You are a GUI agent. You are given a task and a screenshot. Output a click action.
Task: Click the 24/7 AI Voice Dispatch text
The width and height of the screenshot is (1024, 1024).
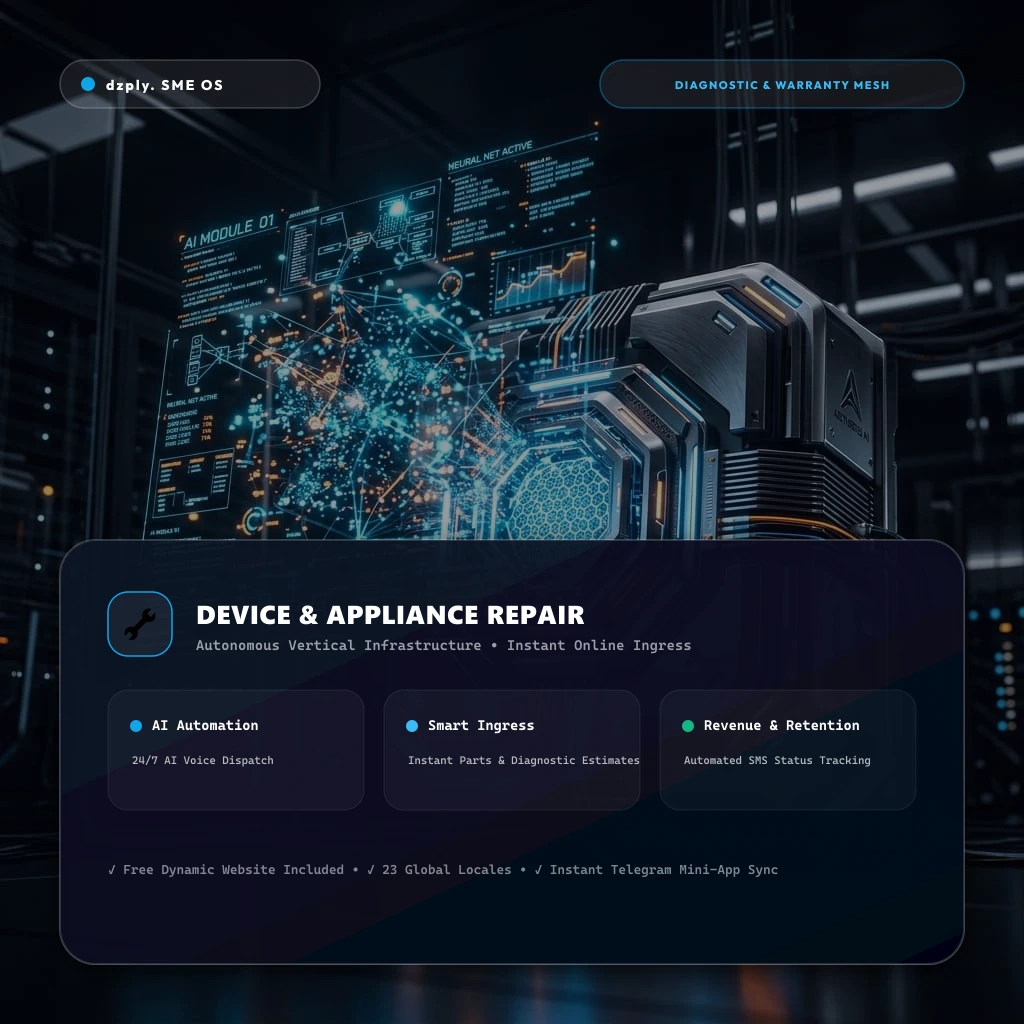[x=202, y=760]
